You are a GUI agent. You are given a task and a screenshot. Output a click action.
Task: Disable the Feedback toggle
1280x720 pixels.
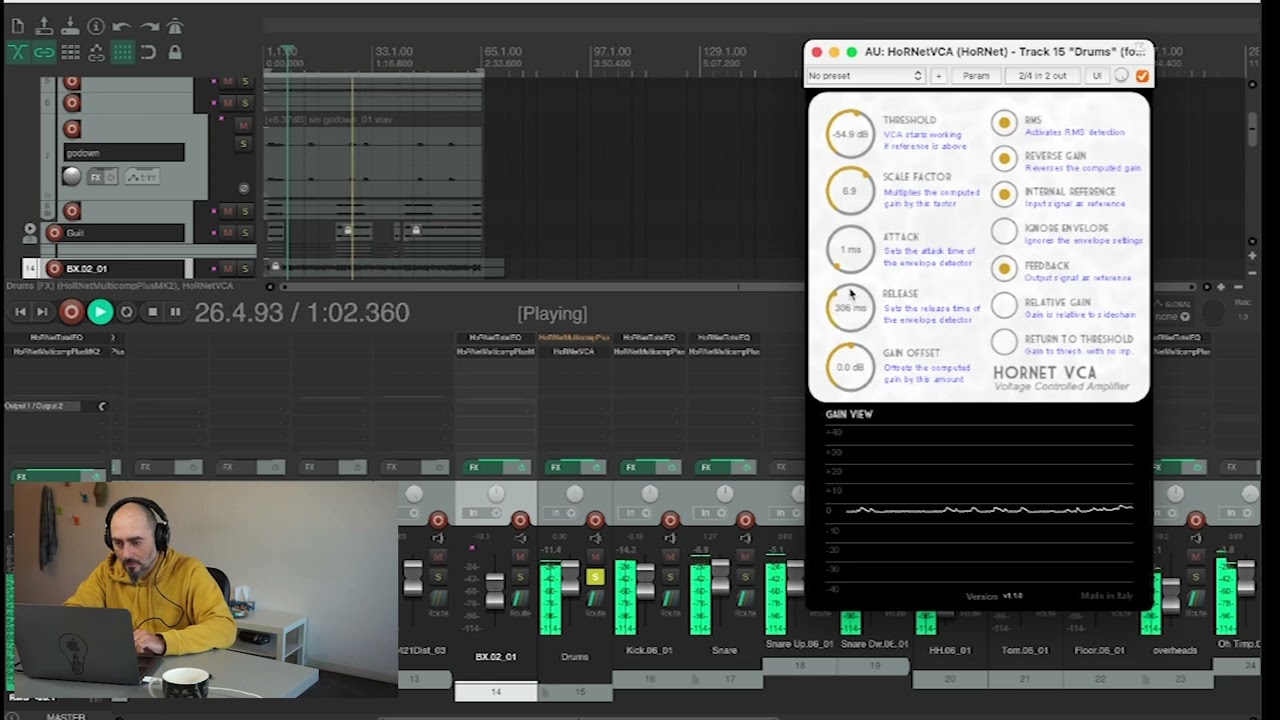(x=1004, y=268)
